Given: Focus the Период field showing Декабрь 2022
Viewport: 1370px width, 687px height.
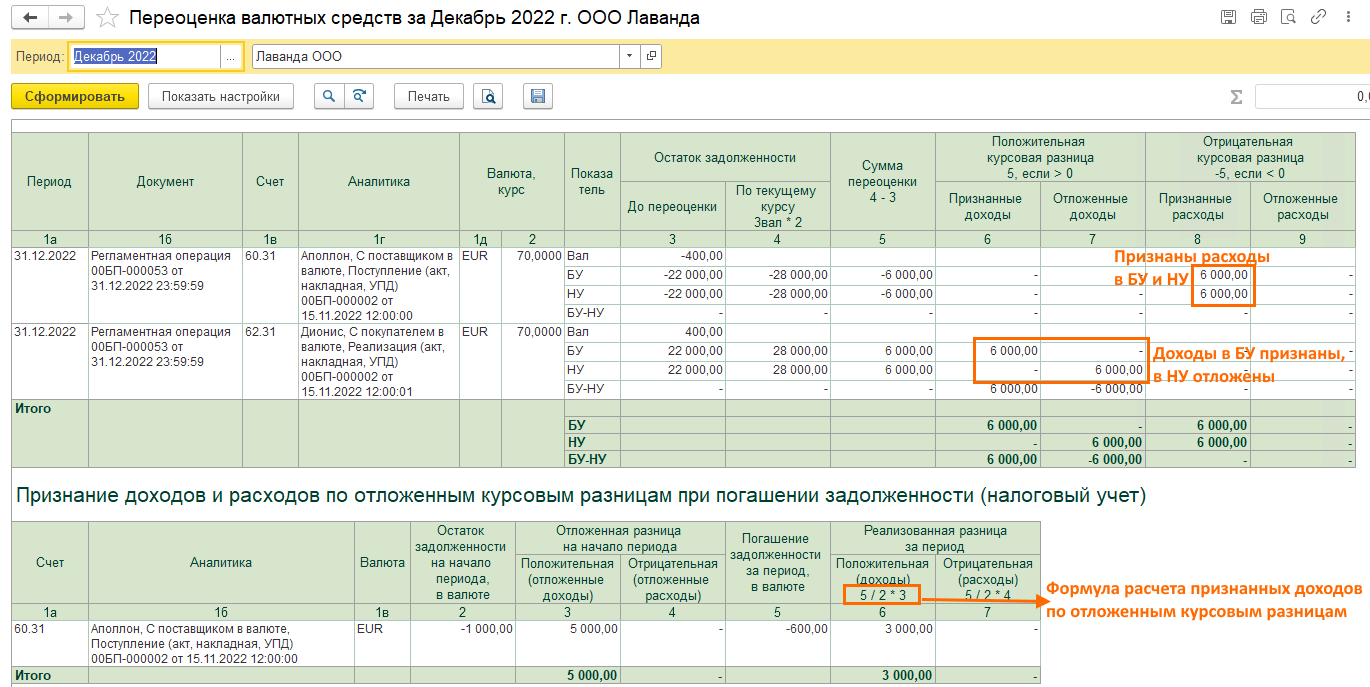Looking at the screenshot, I should 146,57.
